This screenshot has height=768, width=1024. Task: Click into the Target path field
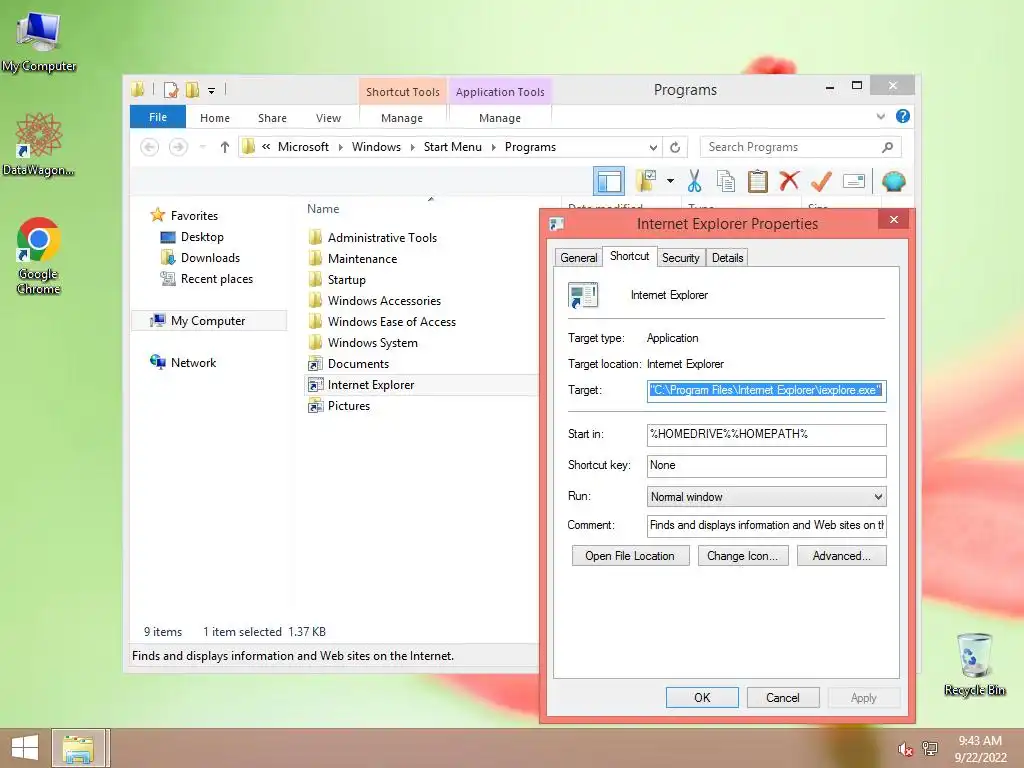tap(766, 391)
